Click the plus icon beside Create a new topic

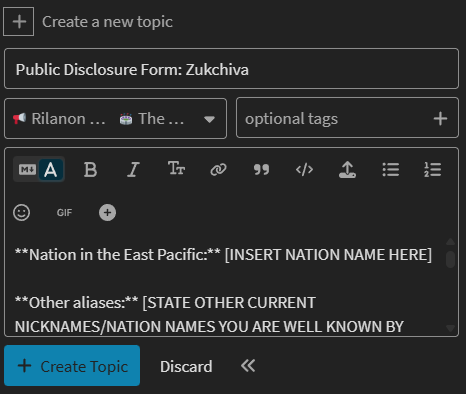coord(19,22)
